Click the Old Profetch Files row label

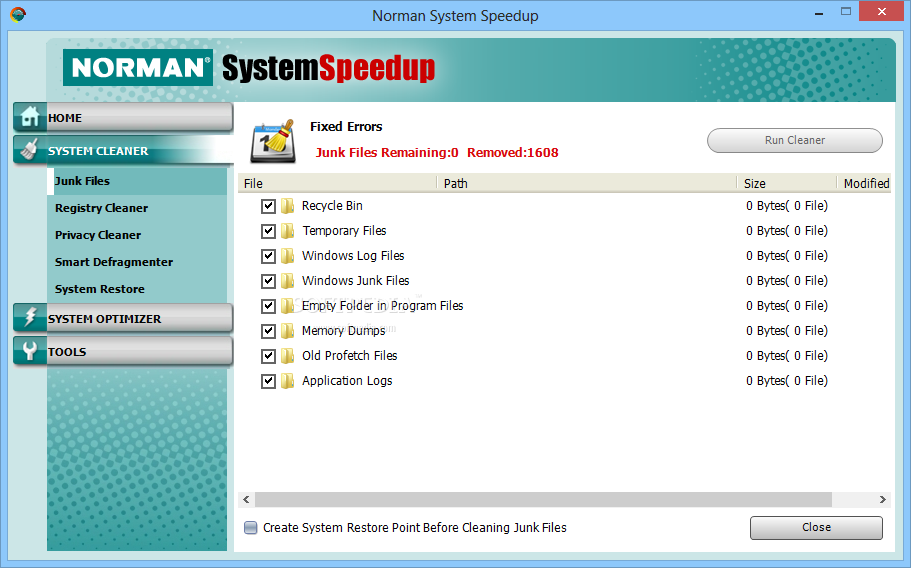pyautogui.click(x=349, y=355)
